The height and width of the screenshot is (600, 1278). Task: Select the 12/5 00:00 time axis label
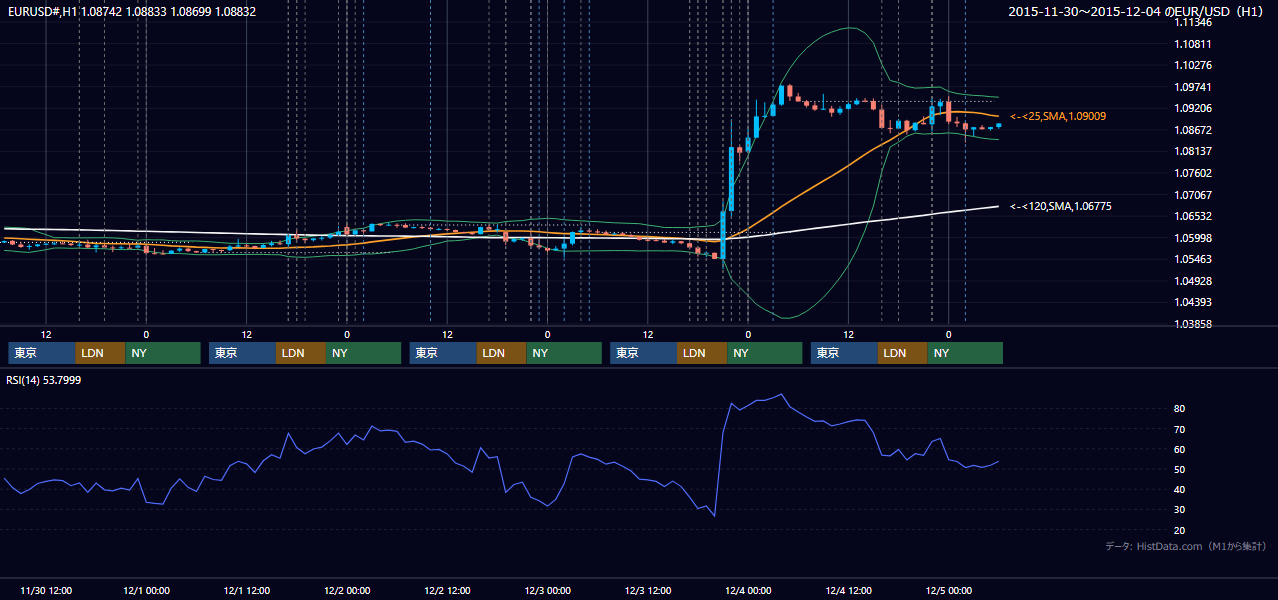pyautogui.click(x=949, y=590)
